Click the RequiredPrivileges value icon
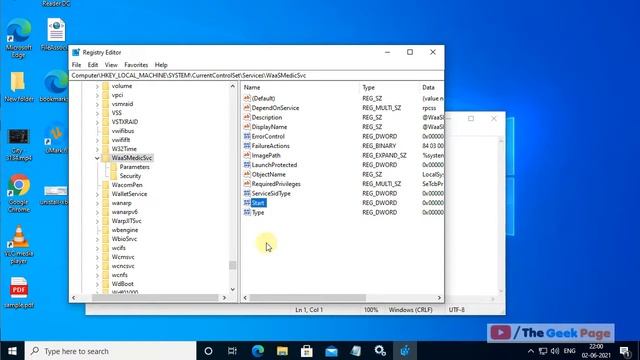The image size is (640, 360). click(x=247, y=184)
